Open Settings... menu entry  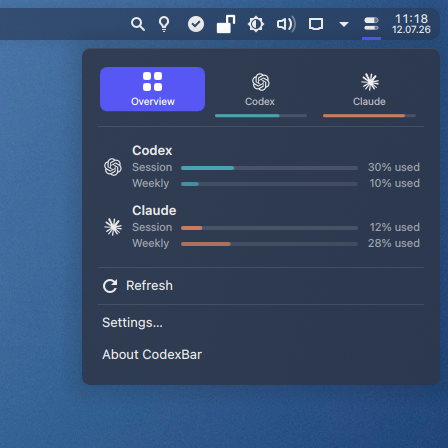tap(132, 323)
